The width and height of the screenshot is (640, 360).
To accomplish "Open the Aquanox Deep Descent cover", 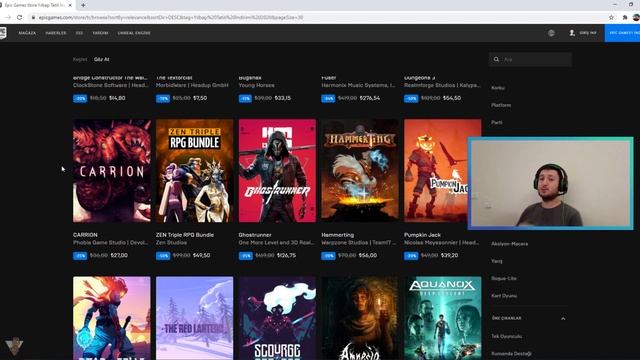I will (442, 318).
